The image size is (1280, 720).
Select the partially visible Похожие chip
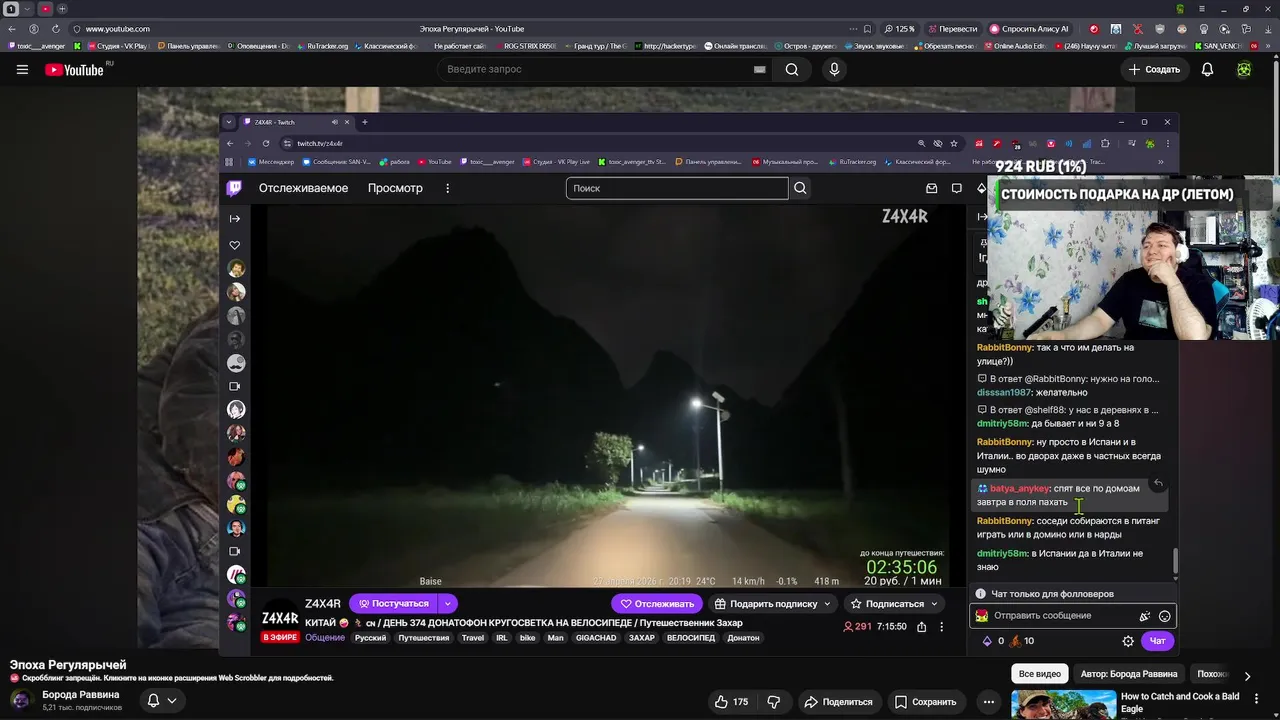(x=1212, y=674)
